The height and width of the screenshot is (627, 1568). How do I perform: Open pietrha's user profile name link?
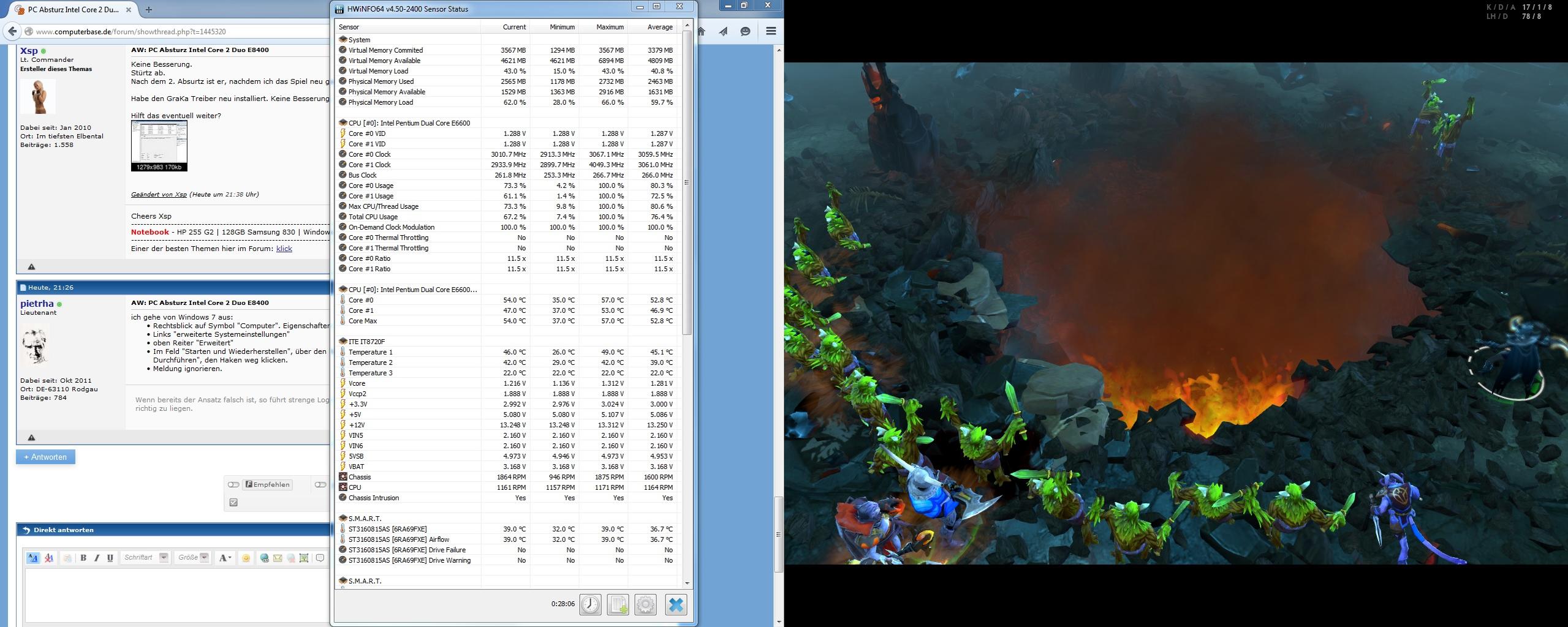37,304
